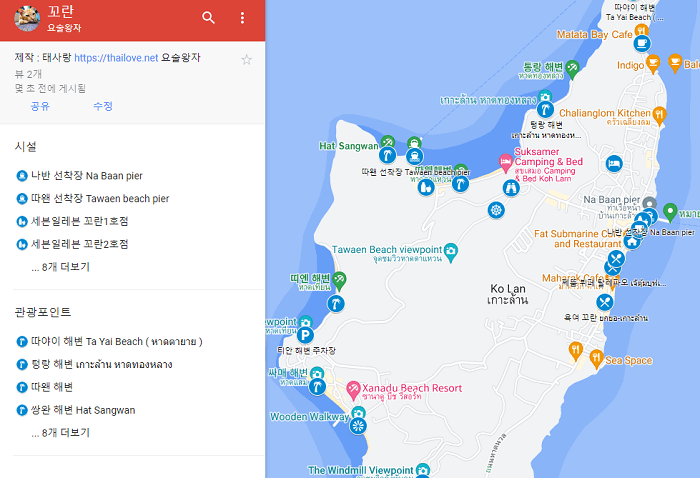This screenshot has height=478, width=700.
Task: Click the Matata Bay Cafe map marker
Action: (x=642, y=43)
